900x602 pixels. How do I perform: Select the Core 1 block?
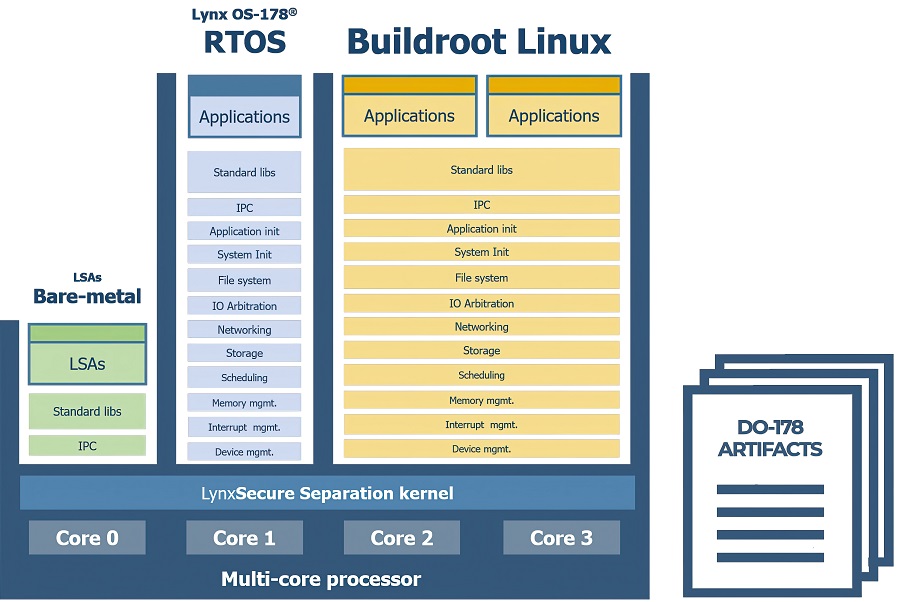click(x=245, y=538)
